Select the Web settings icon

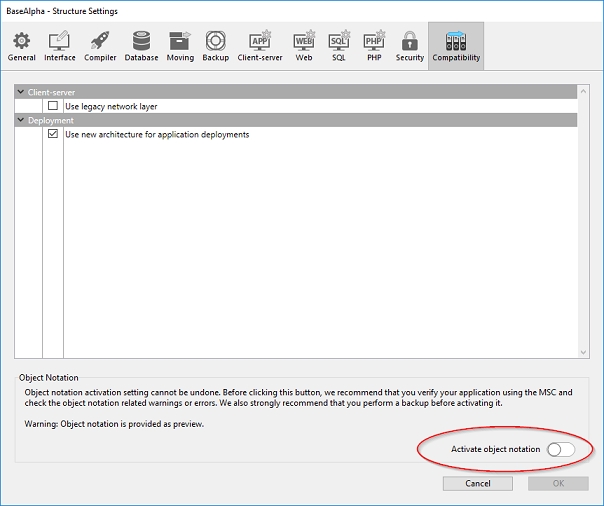click(303, 45)
